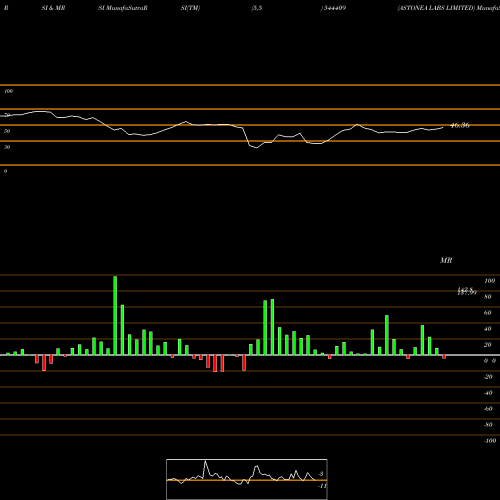Click the "(5,5" parameter text

tap(257, 8)
